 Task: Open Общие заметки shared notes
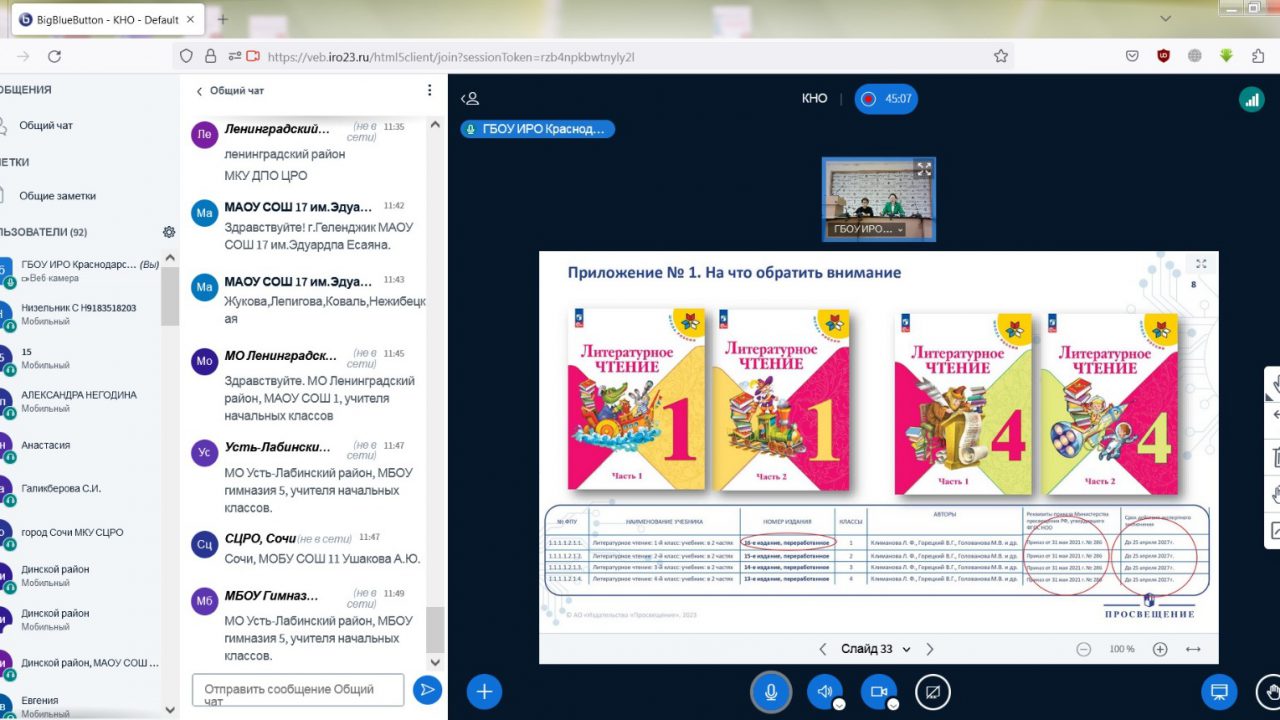57,196
